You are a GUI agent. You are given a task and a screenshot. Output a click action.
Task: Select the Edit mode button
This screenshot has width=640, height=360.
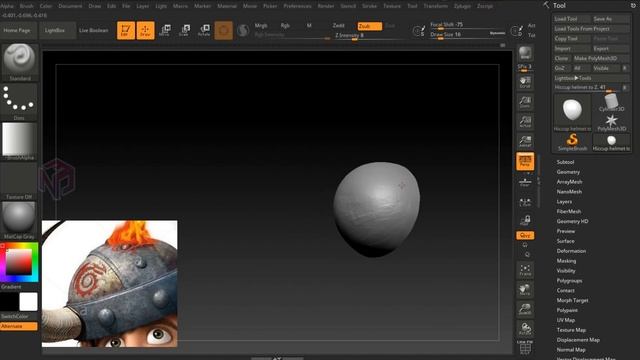[x=126, y=31]
